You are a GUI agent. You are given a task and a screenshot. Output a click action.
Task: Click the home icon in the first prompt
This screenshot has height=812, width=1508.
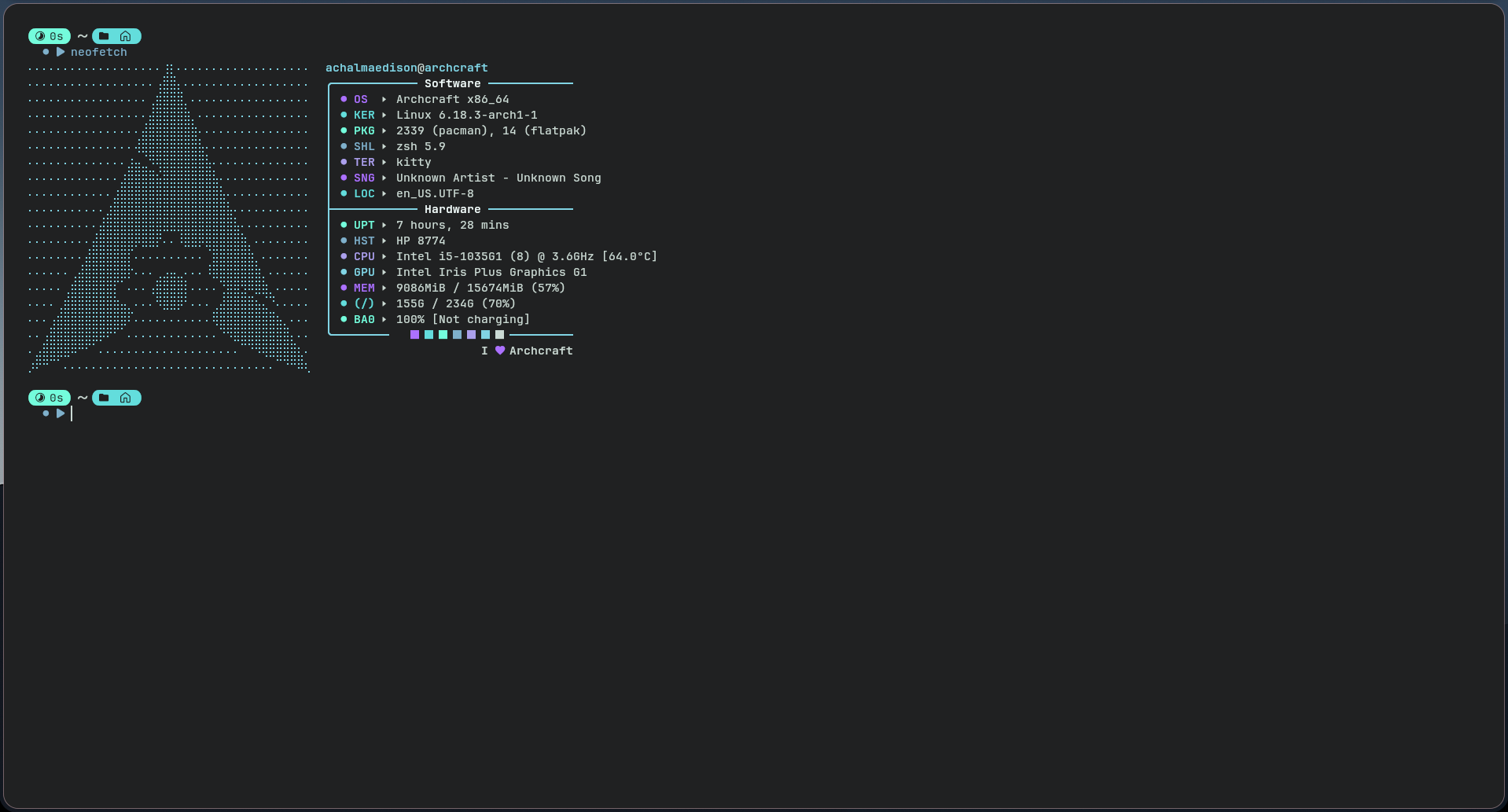(125, 36)
